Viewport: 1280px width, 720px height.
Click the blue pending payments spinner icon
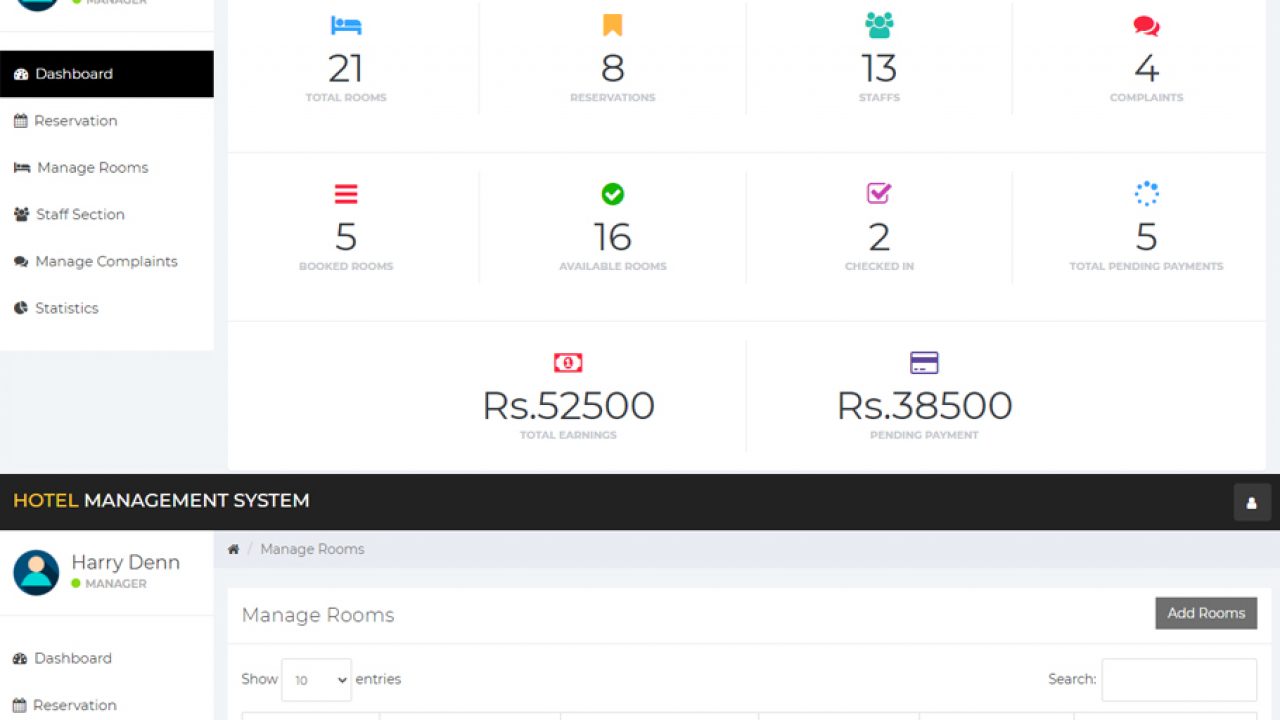click(1146, 193)
